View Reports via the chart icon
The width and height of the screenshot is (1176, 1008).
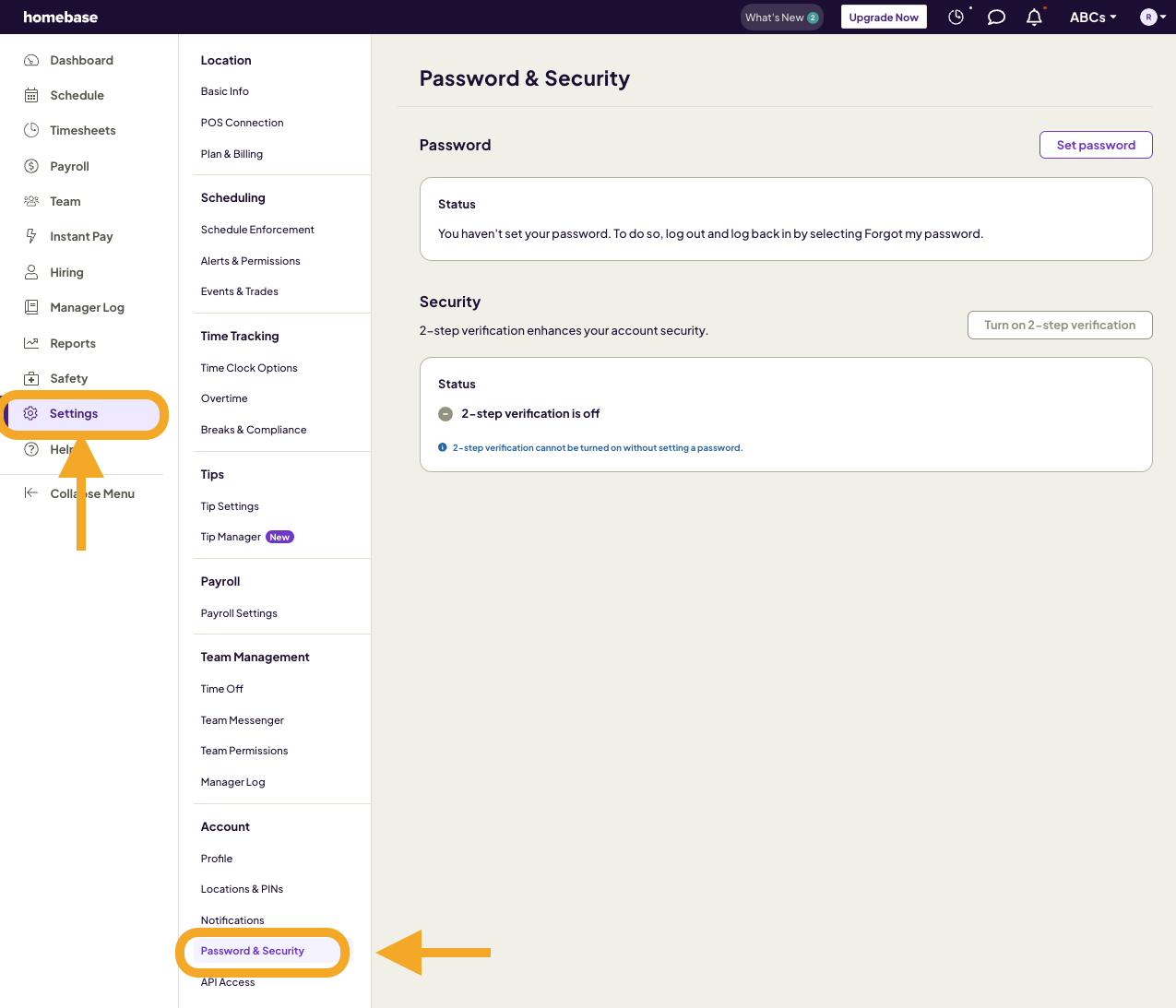(33, 342)
